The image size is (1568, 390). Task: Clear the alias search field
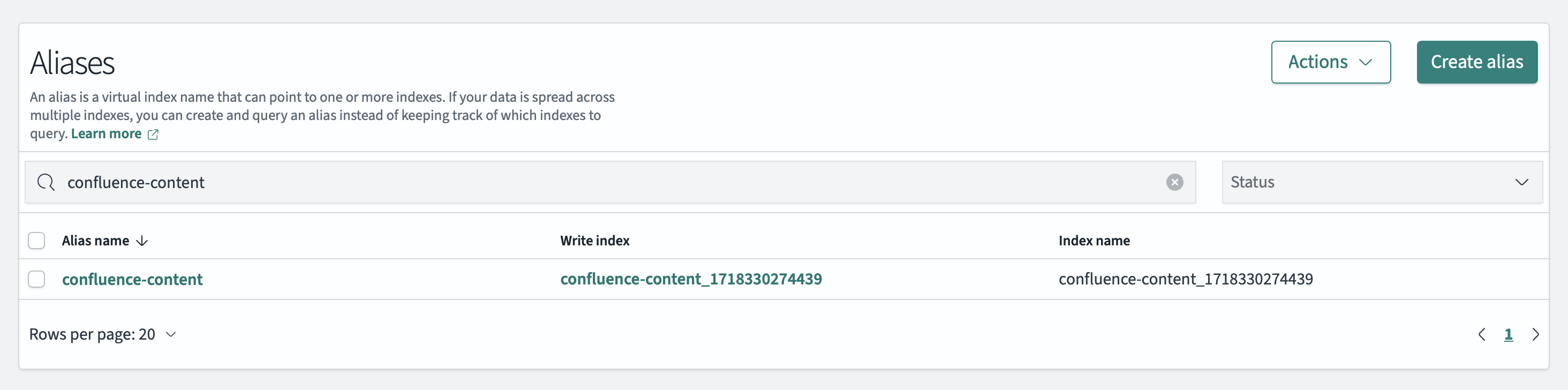[1174, 182]
